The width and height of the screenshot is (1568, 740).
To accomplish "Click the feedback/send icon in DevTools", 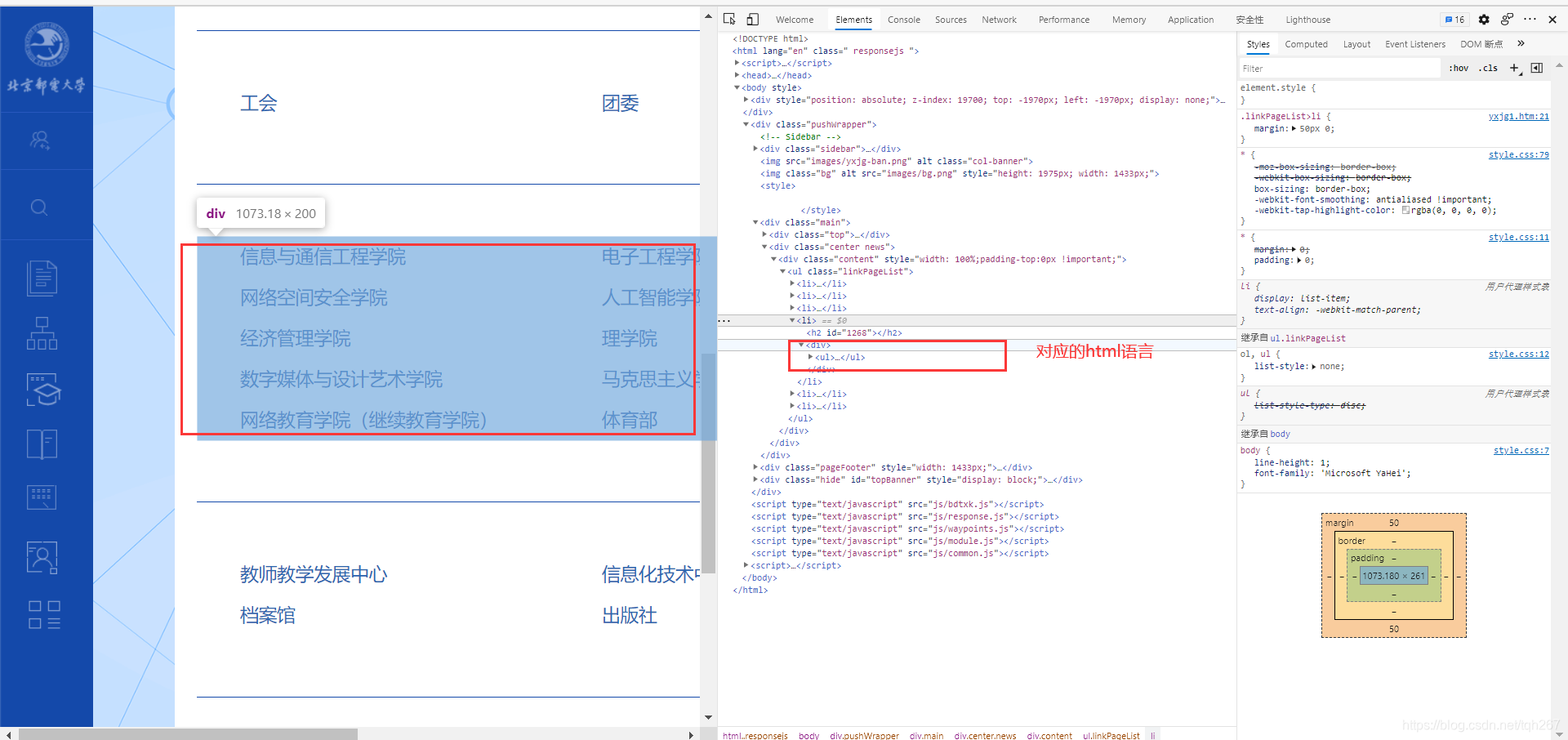I will tap(1507, 20).
